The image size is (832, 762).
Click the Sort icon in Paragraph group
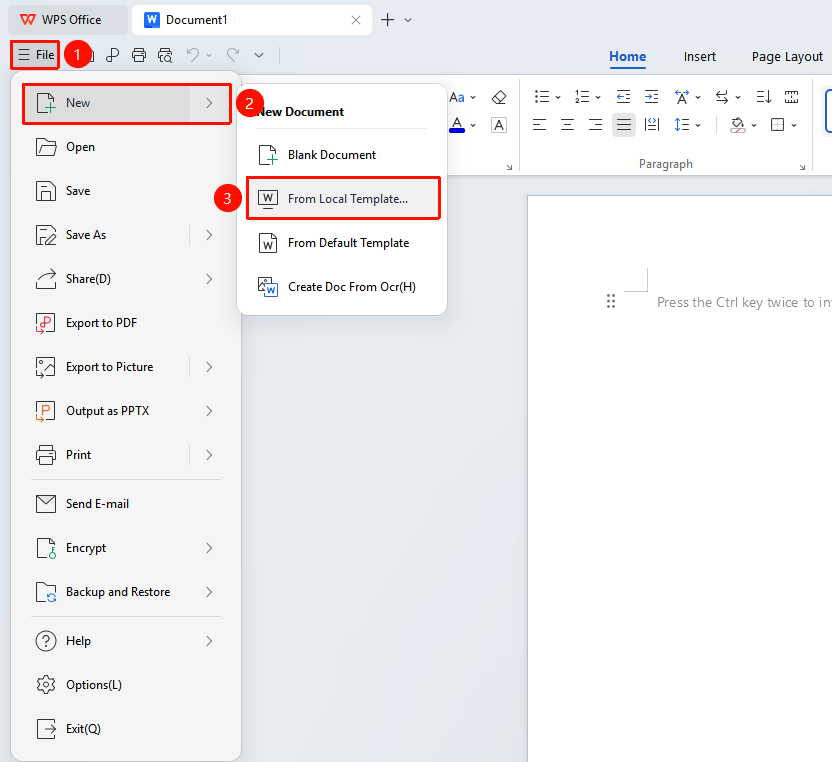tap(764, 97)
